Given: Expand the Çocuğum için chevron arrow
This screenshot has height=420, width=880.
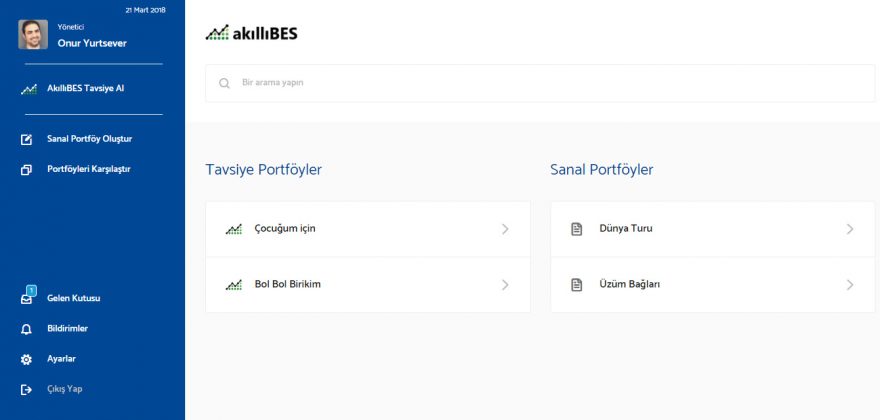Looking at the screenshot, I should click(x=505, y=229).
